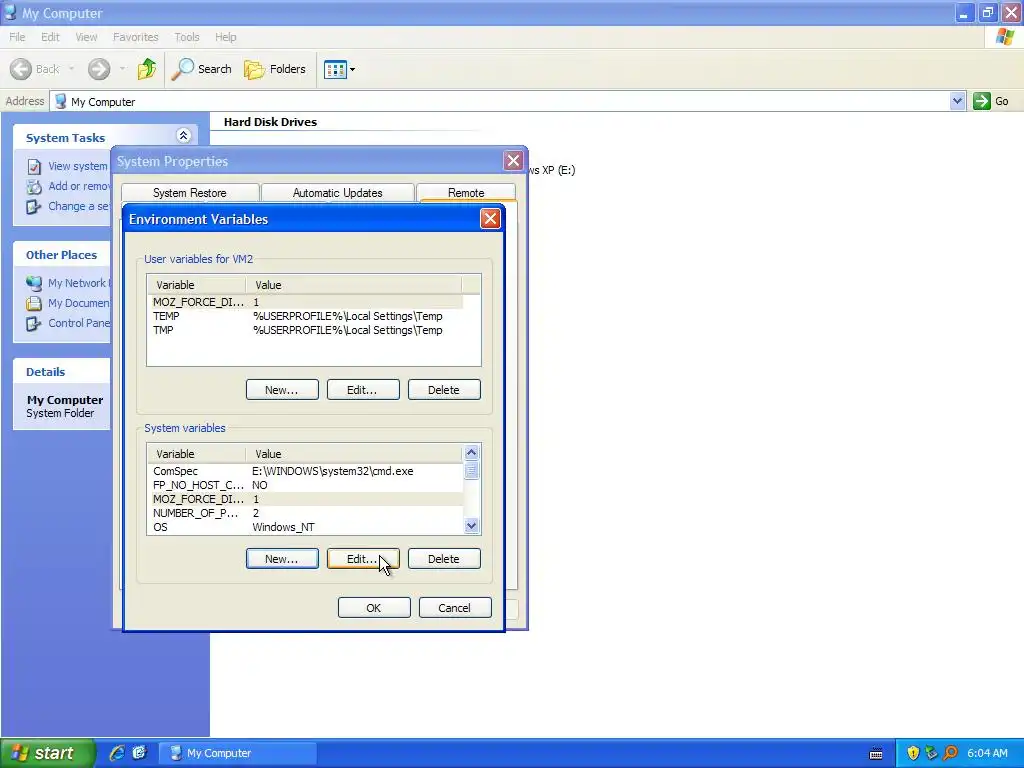Click user variables Variable column header

coord(197,285)
